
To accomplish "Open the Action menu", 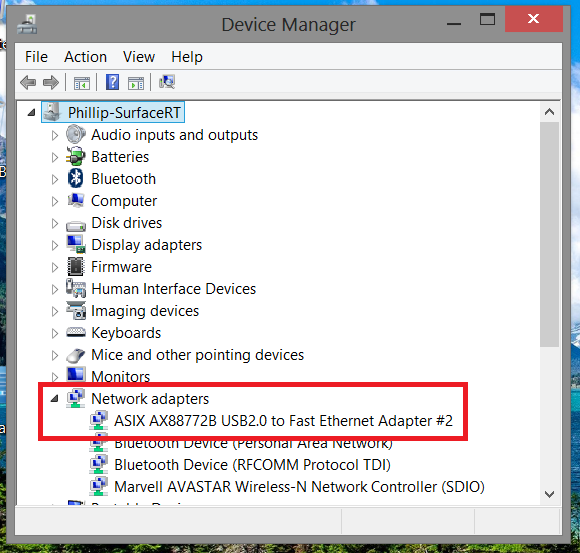I will (85, 57).
